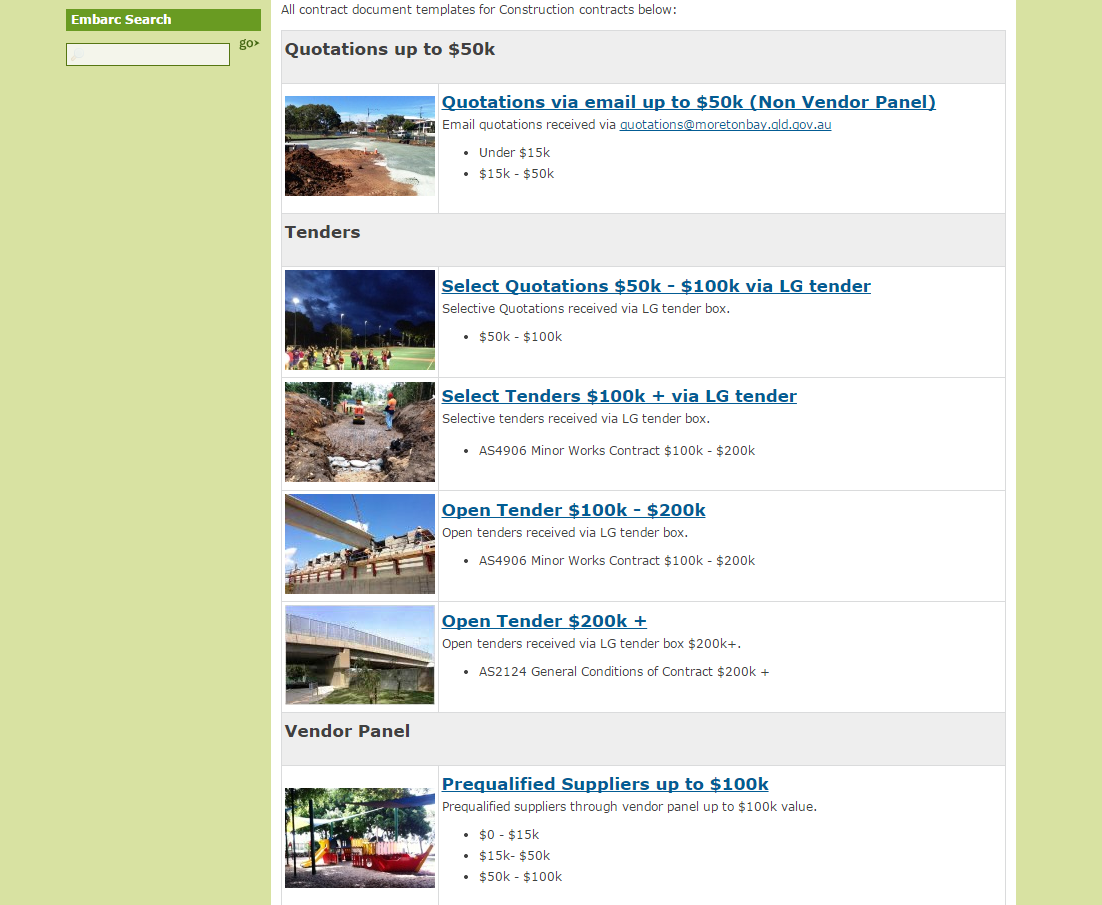The image size is (1102, 905).
Task: Open Prequalified Suppliers up to $100k link
Action: point(605,784)
